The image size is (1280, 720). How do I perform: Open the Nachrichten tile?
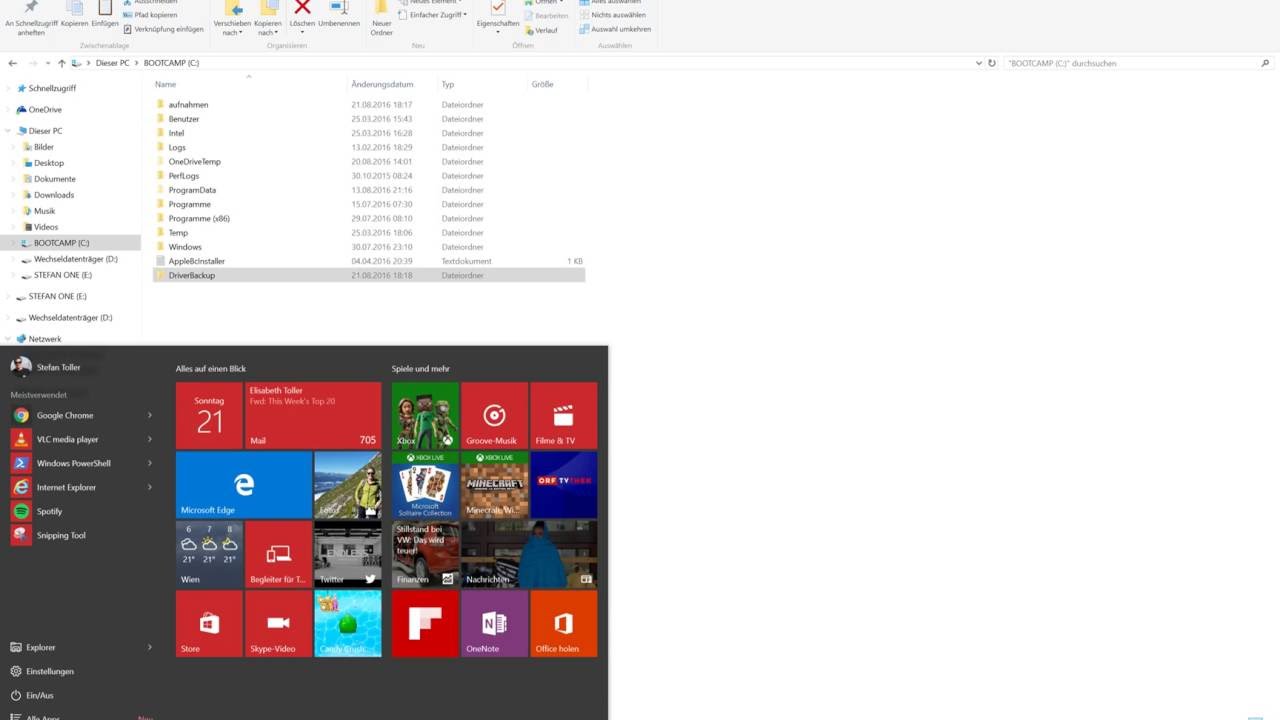click(529, 554)
